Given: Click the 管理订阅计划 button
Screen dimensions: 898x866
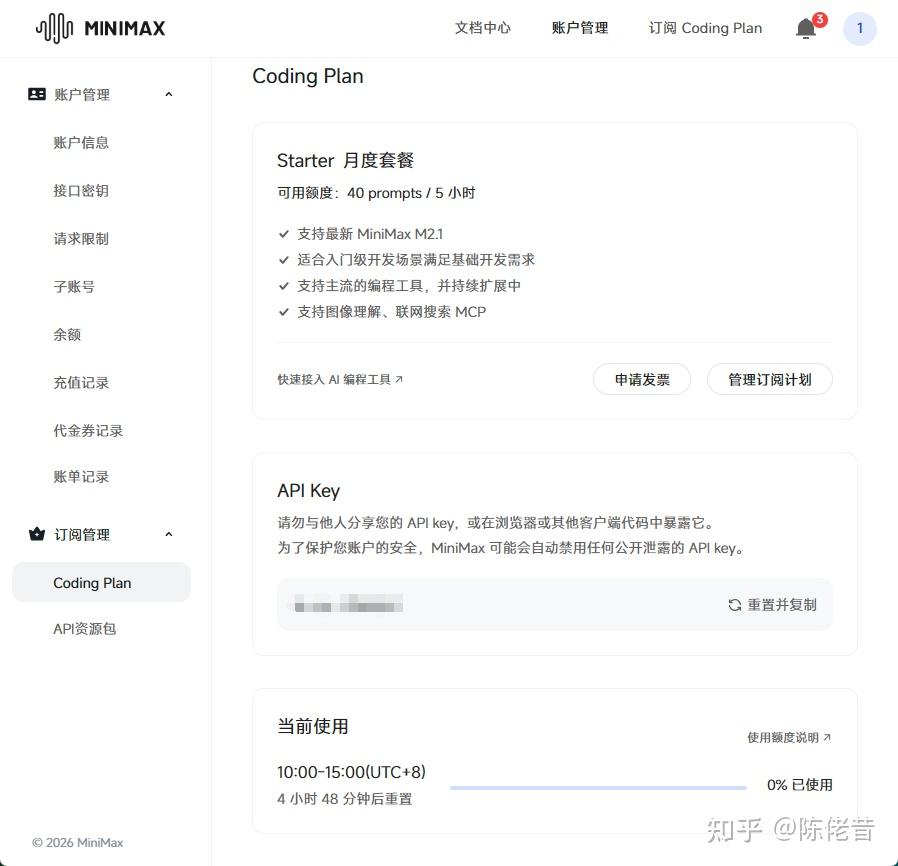Looking at the screenshot, I should [769, 379].
